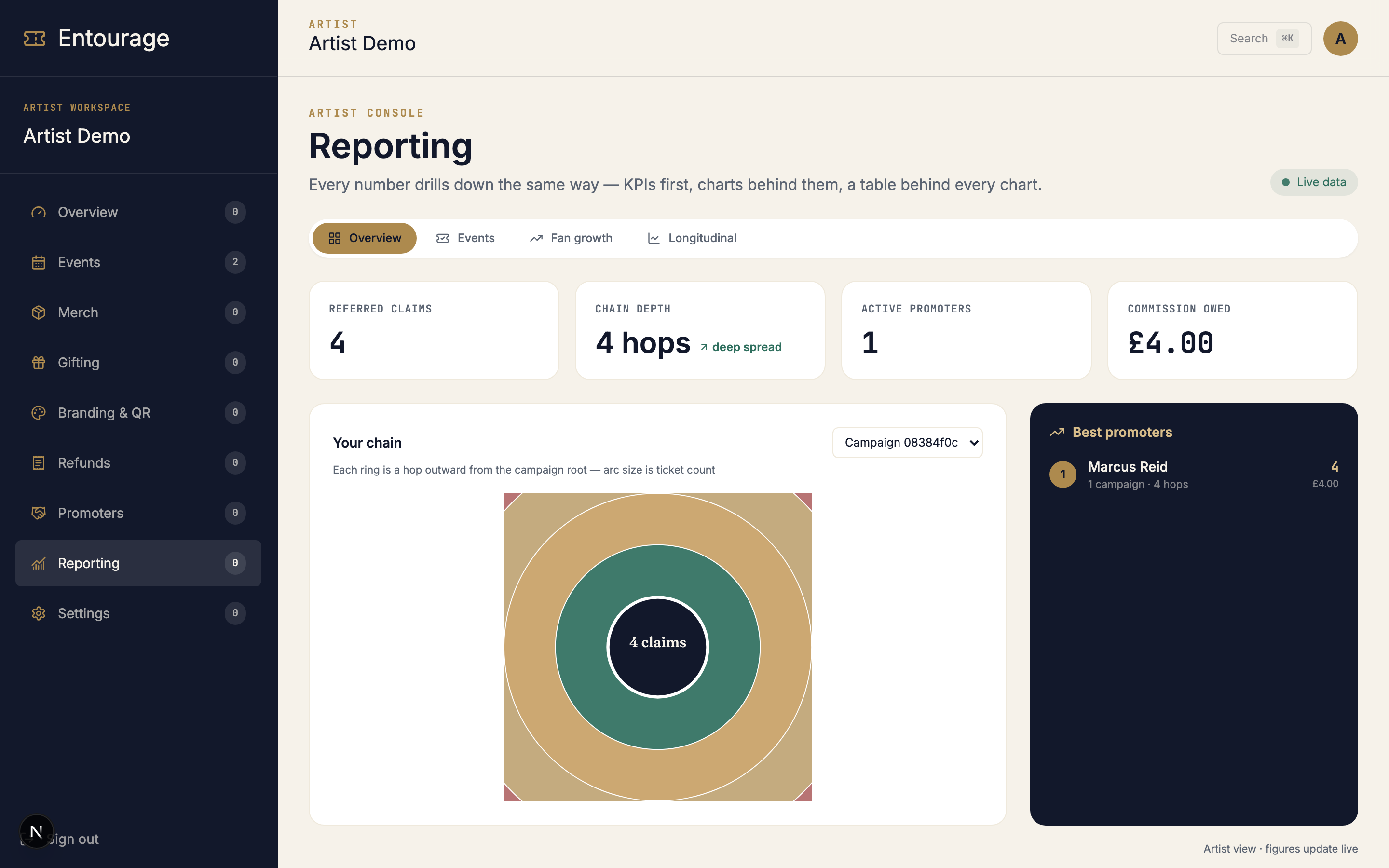Open Settings from the sidebar
1389x868 pixels.
click(x=138, y=613)
